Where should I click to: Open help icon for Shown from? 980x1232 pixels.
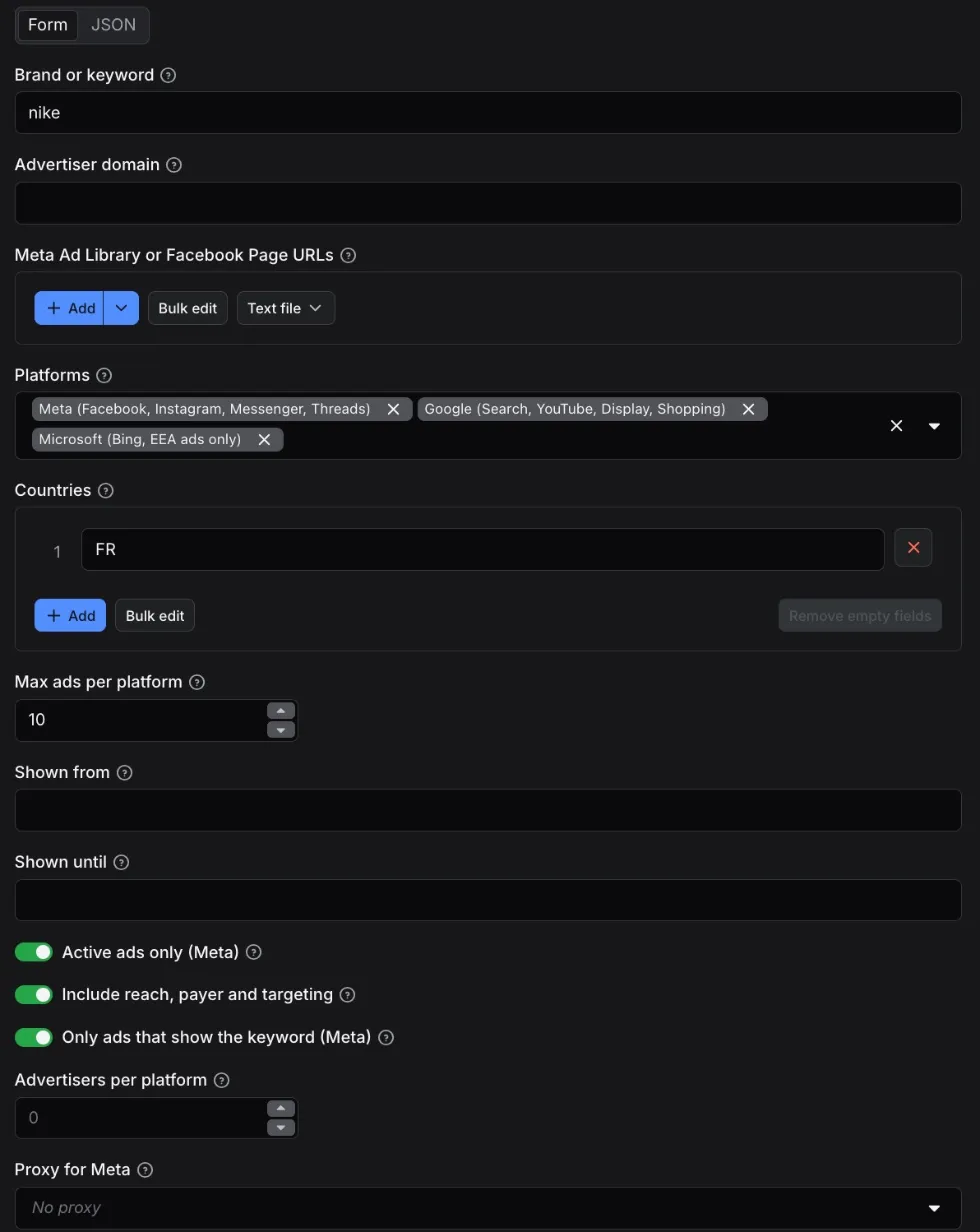pos(125,773)
